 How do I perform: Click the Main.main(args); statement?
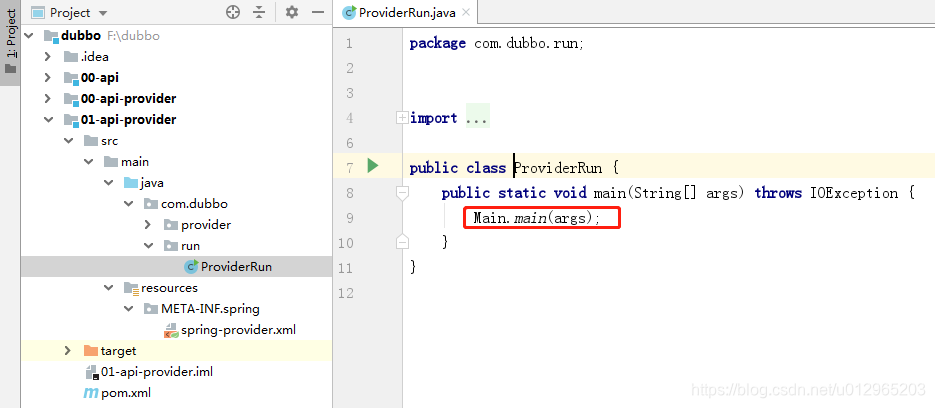536,218
